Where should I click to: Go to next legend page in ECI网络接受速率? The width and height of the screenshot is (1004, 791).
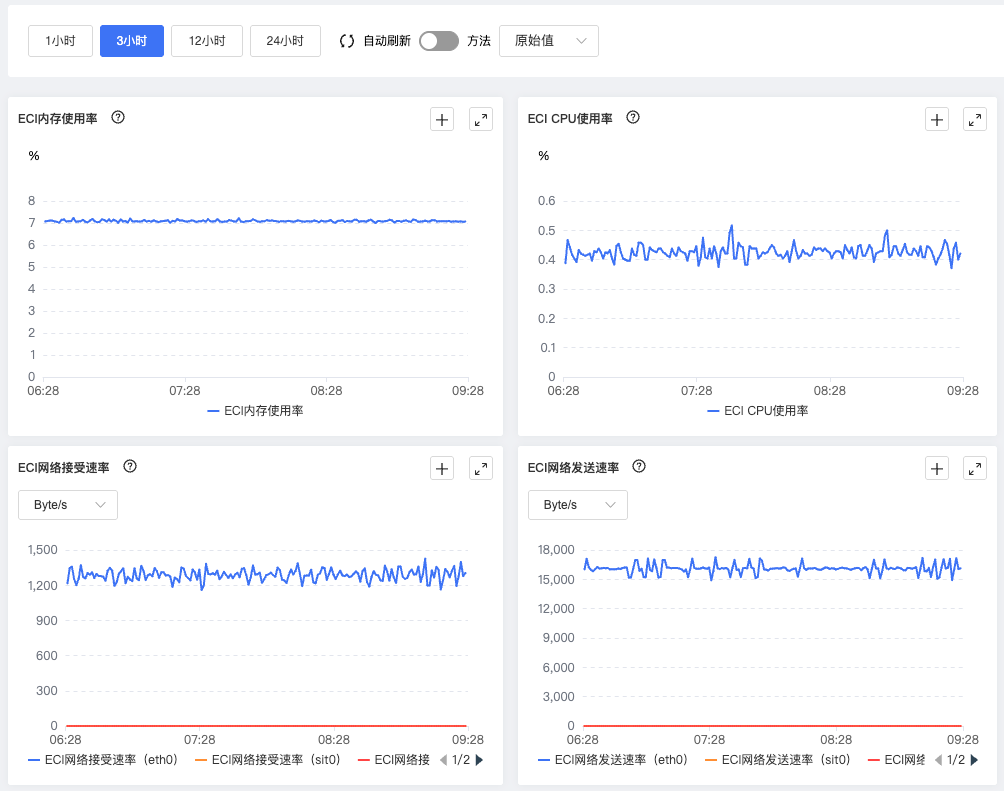pyautogui.click(x=479, y=760)
